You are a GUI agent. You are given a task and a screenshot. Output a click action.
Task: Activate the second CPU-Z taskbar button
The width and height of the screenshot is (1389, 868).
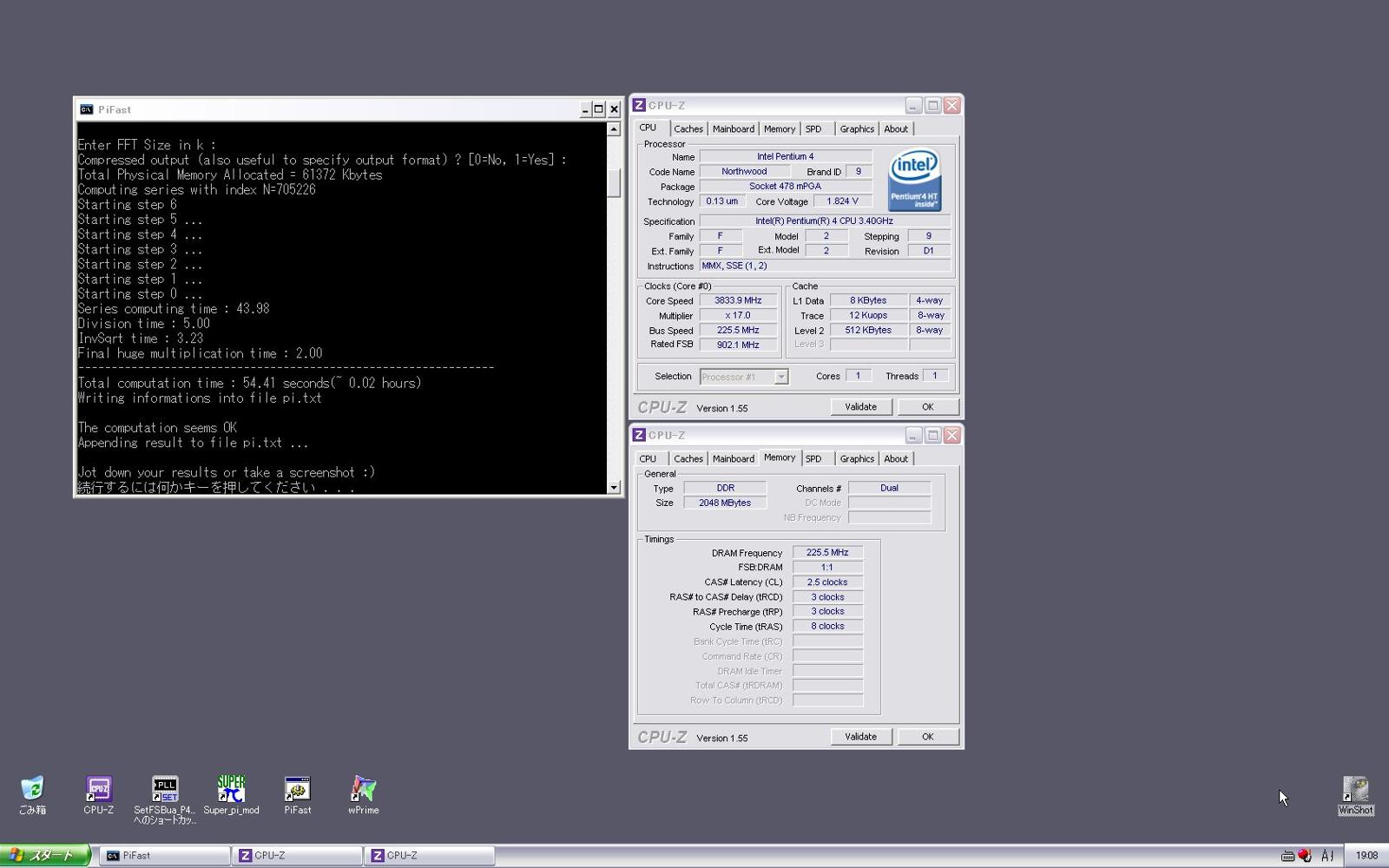coord(429,855)
